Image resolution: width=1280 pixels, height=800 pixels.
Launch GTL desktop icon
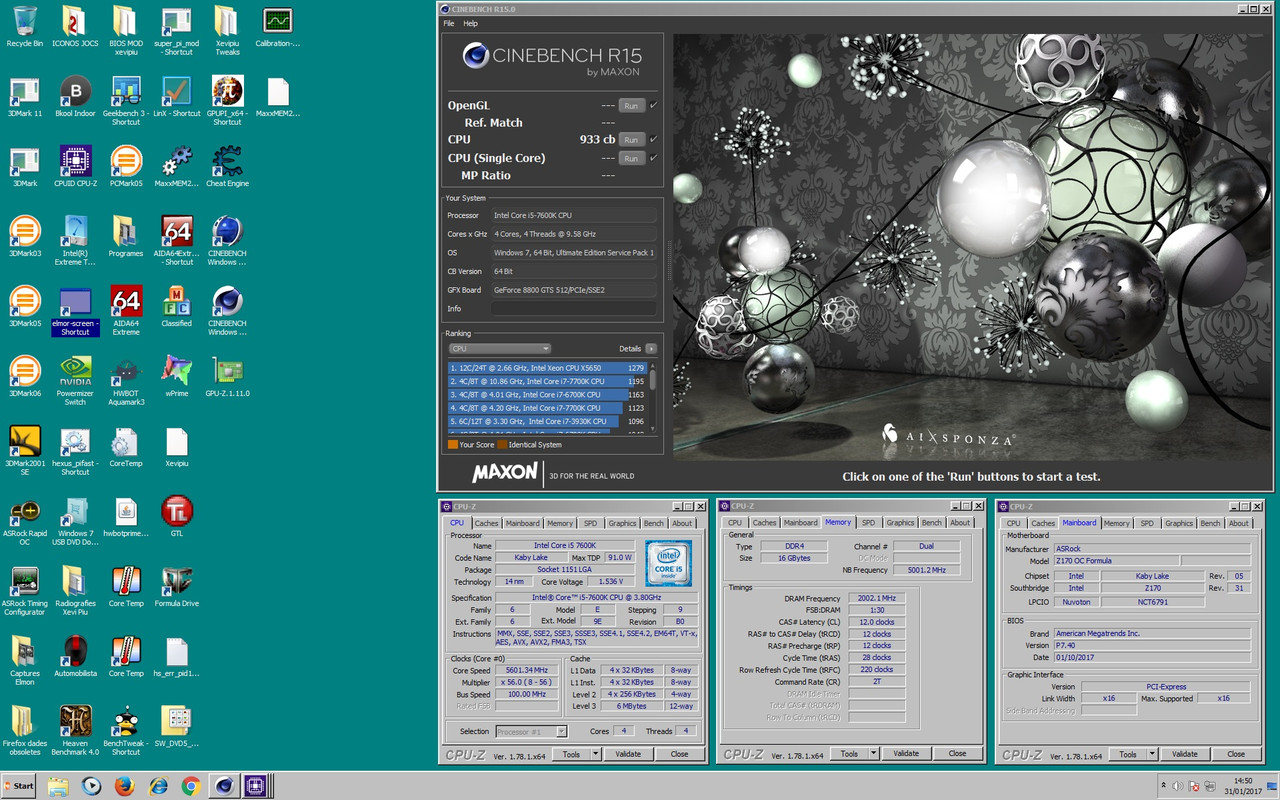[x=176, y=511]
